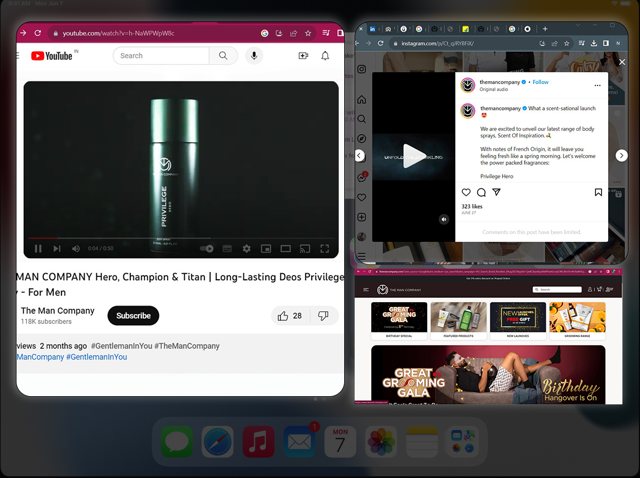Enter fullscreen on YouTube player
This screenshot has height=478, width=640.
click(x=324, y=249)
